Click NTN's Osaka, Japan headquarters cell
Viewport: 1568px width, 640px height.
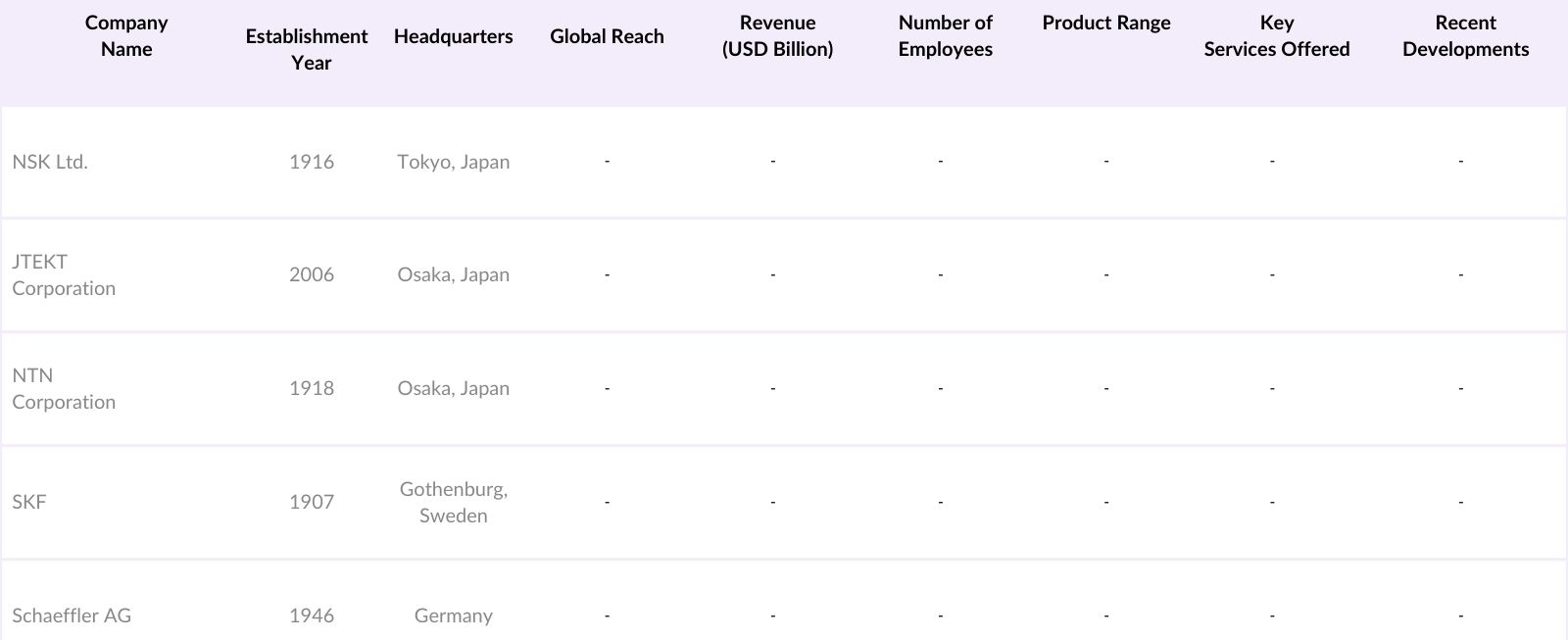pyautogui.click(x=454, y=388)
